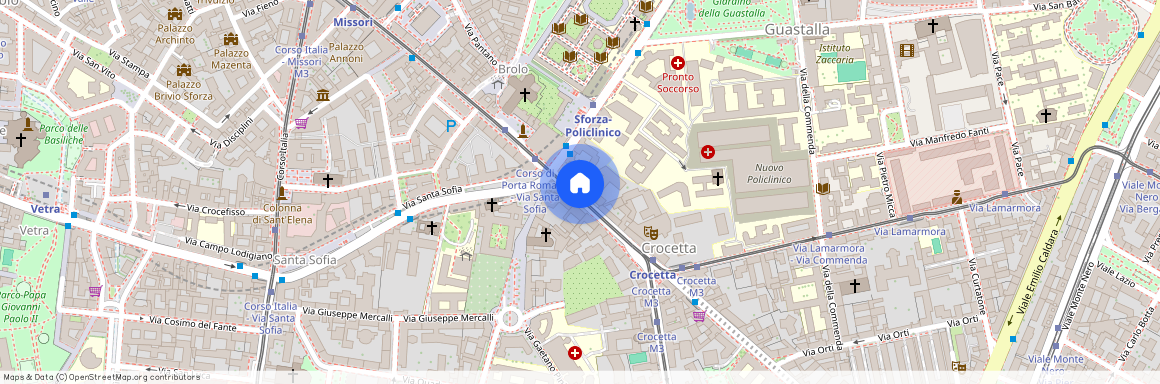The height and width of the screenshot is (384, 1160).
Task: Select the Pronto Soccorso red cross icon
Action: coord(677,64)
